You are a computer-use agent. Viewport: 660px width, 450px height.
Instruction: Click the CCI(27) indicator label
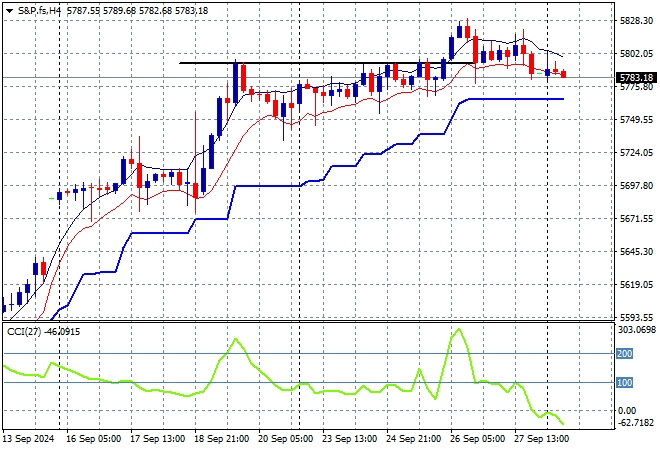[x=24, y=332]
